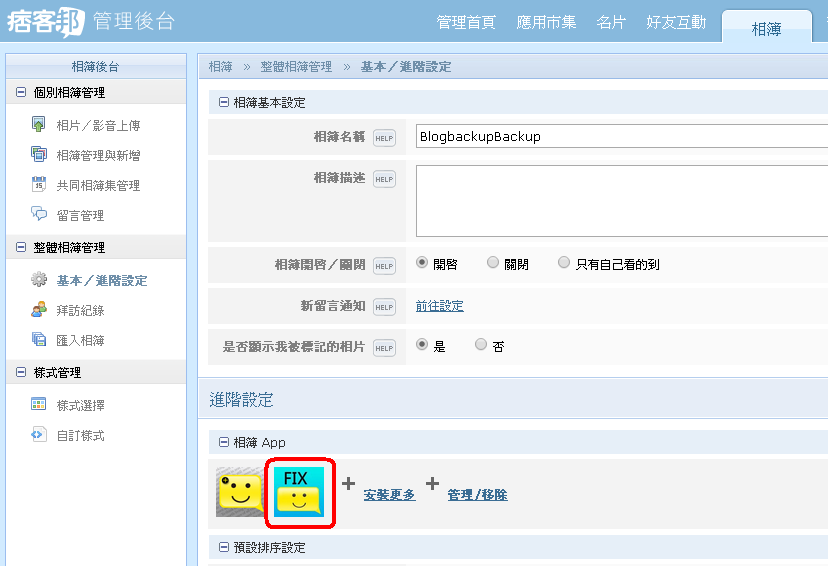Screen dimensions: 828x566
Task: Open 相簿管理與新增 in sidebar
Action: (98, 156)
